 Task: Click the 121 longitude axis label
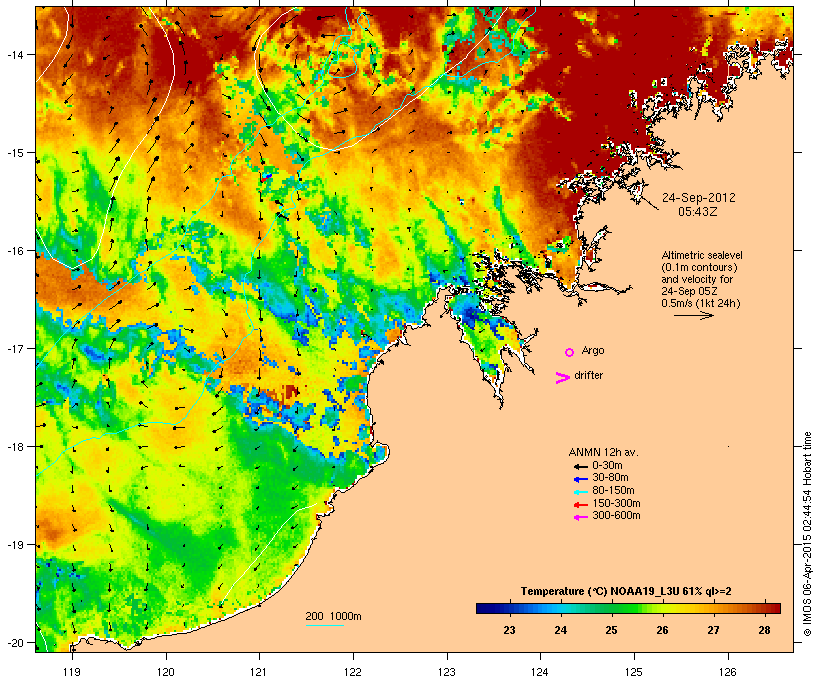[x=259, y=672]
